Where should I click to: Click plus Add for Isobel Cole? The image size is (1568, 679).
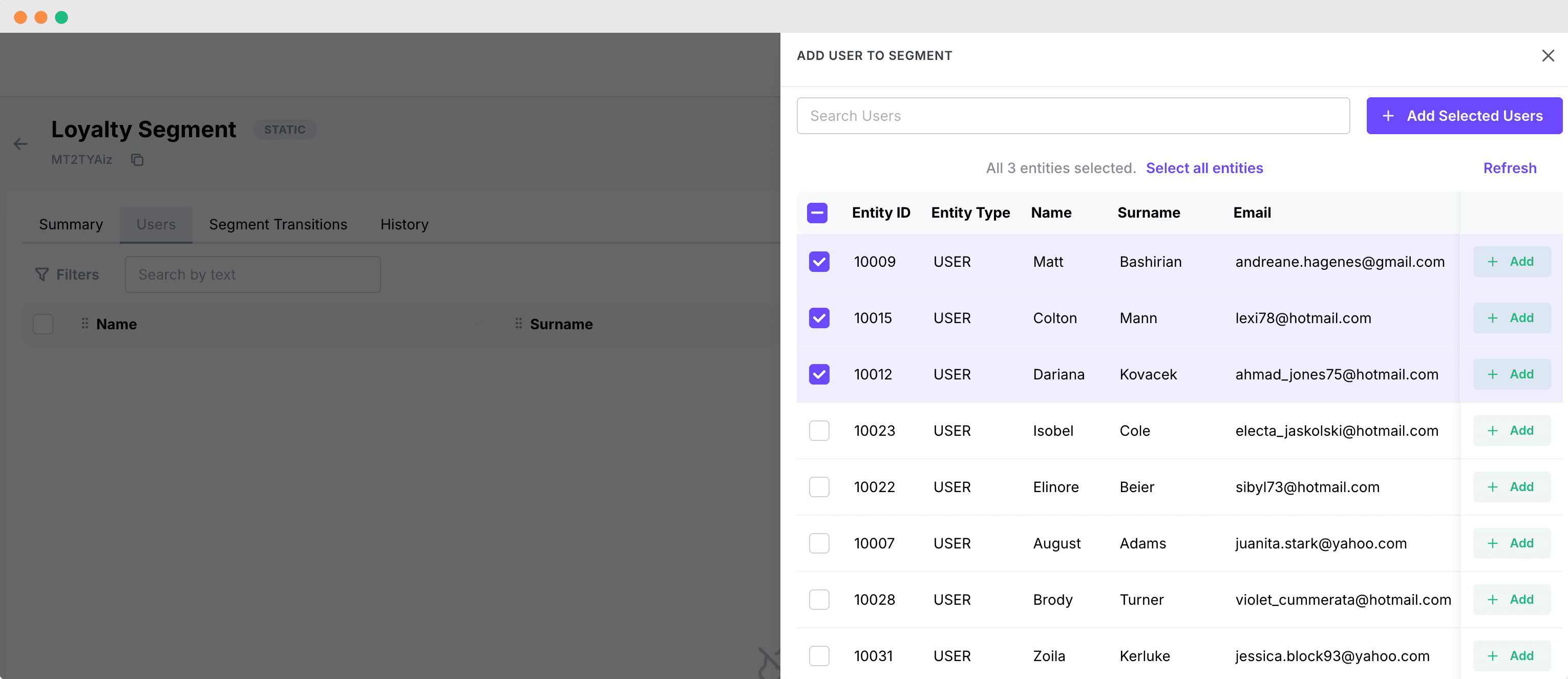[x=1511, y=431]
